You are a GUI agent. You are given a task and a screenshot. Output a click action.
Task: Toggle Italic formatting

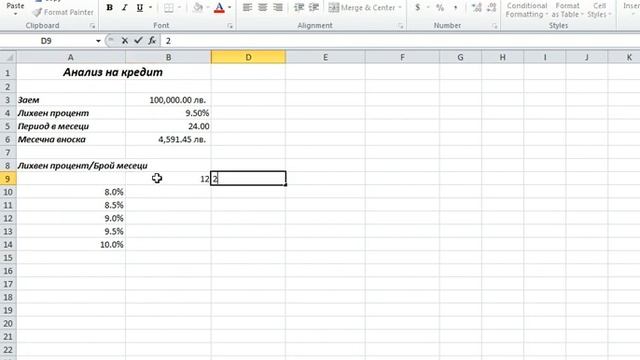click(124, 7)
